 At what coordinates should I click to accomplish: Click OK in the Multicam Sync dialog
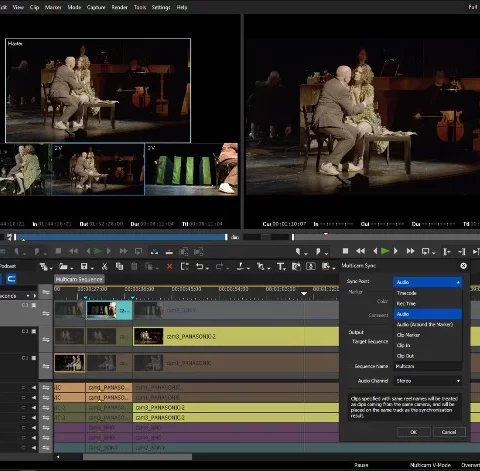[x=414, y=432]
